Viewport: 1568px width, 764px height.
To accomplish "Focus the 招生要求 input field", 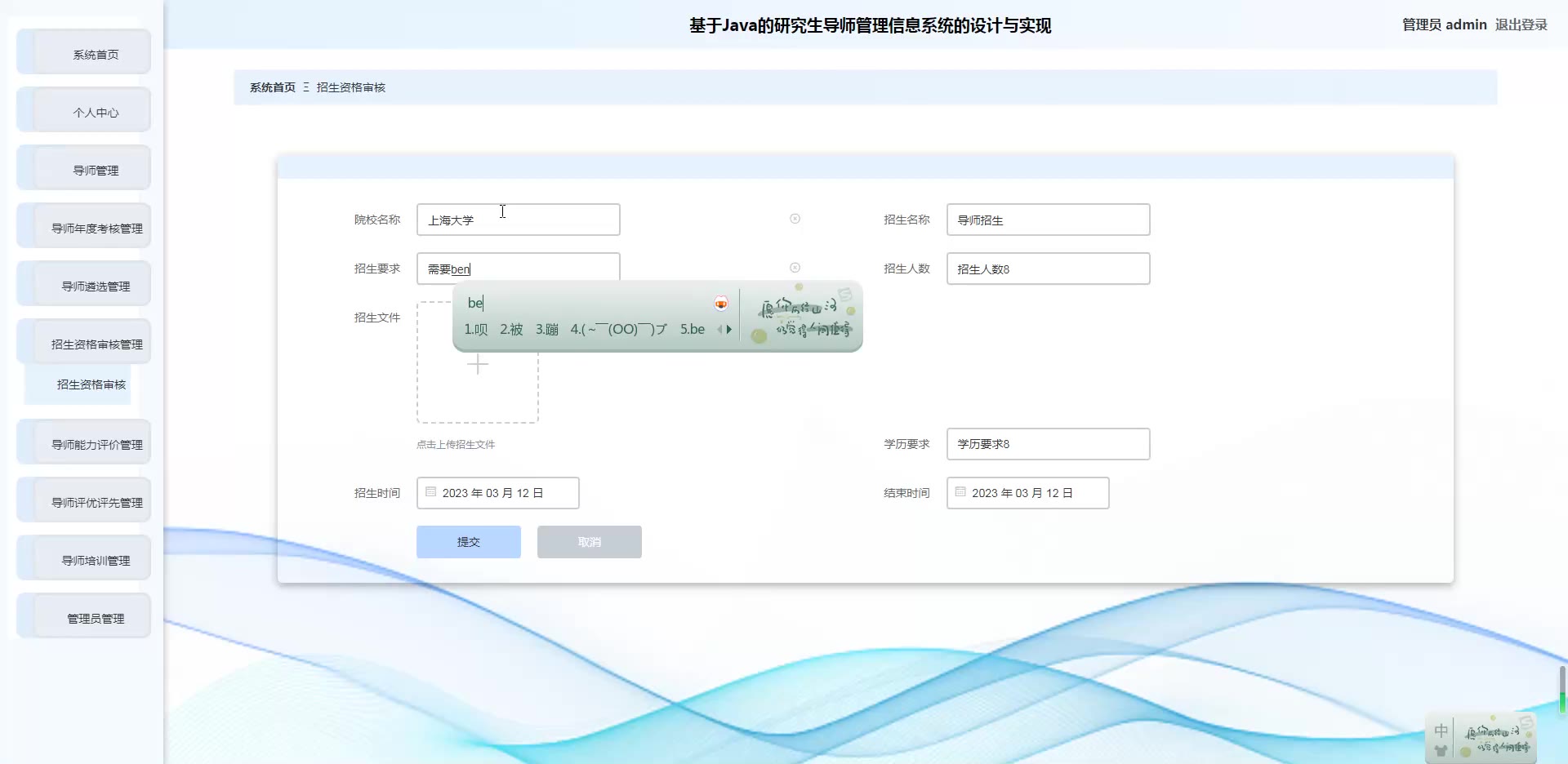I will [x=519, y=268].
